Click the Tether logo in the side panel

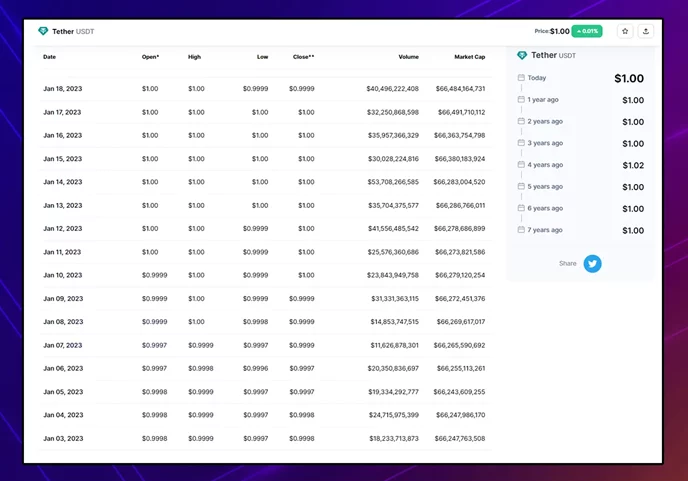tap(522, 55)
